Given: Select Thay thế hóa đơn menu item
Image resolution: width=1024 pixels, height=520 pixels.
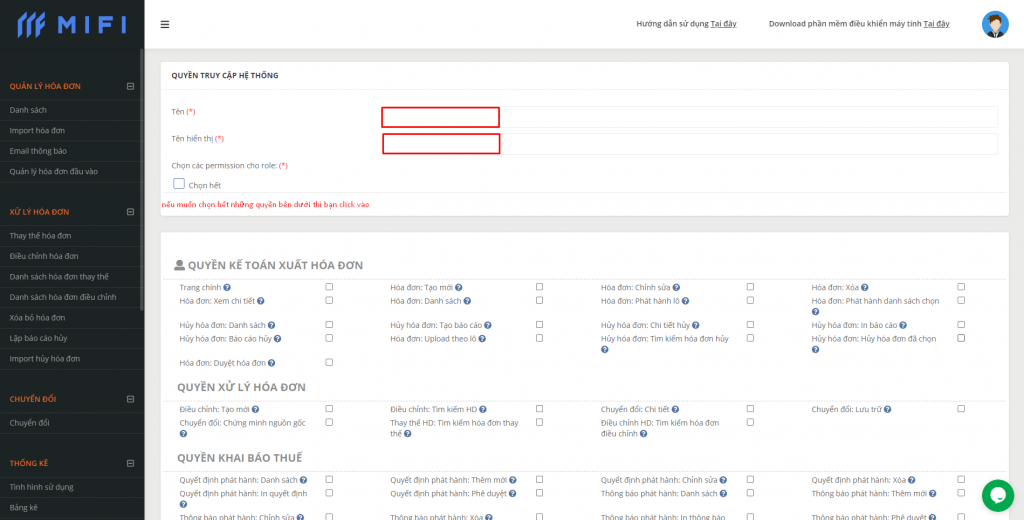Looking at the screenshot, I should point(40,236).
